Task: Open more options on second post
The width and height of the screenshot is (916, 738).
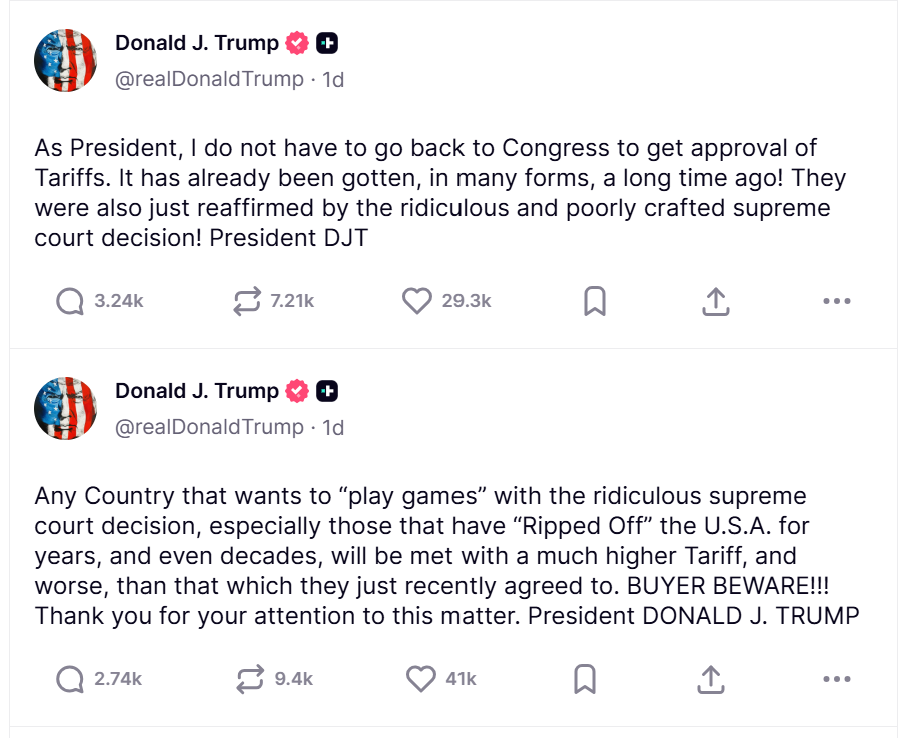Action: click(836, 679)
